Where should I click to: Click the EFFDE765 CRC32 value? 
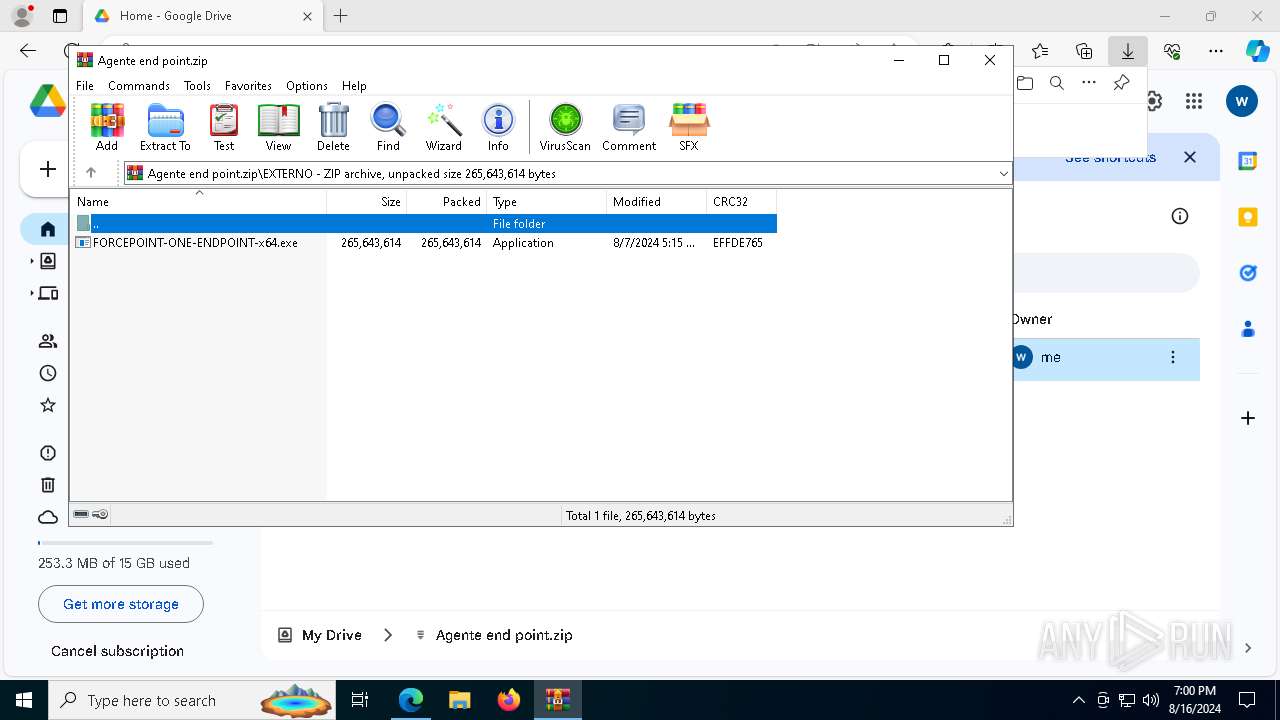[x=738, y=243]
